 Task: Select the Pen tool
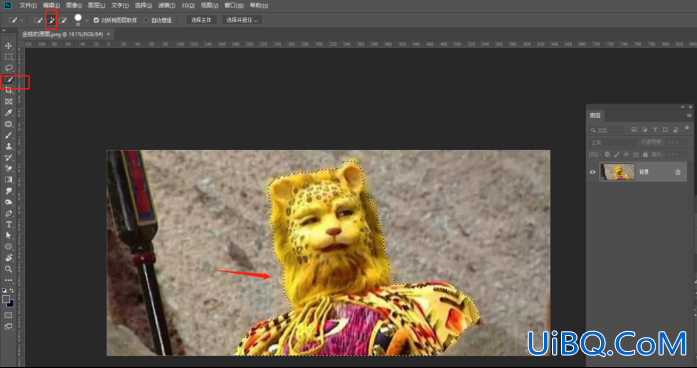click(x=8, y=213)
